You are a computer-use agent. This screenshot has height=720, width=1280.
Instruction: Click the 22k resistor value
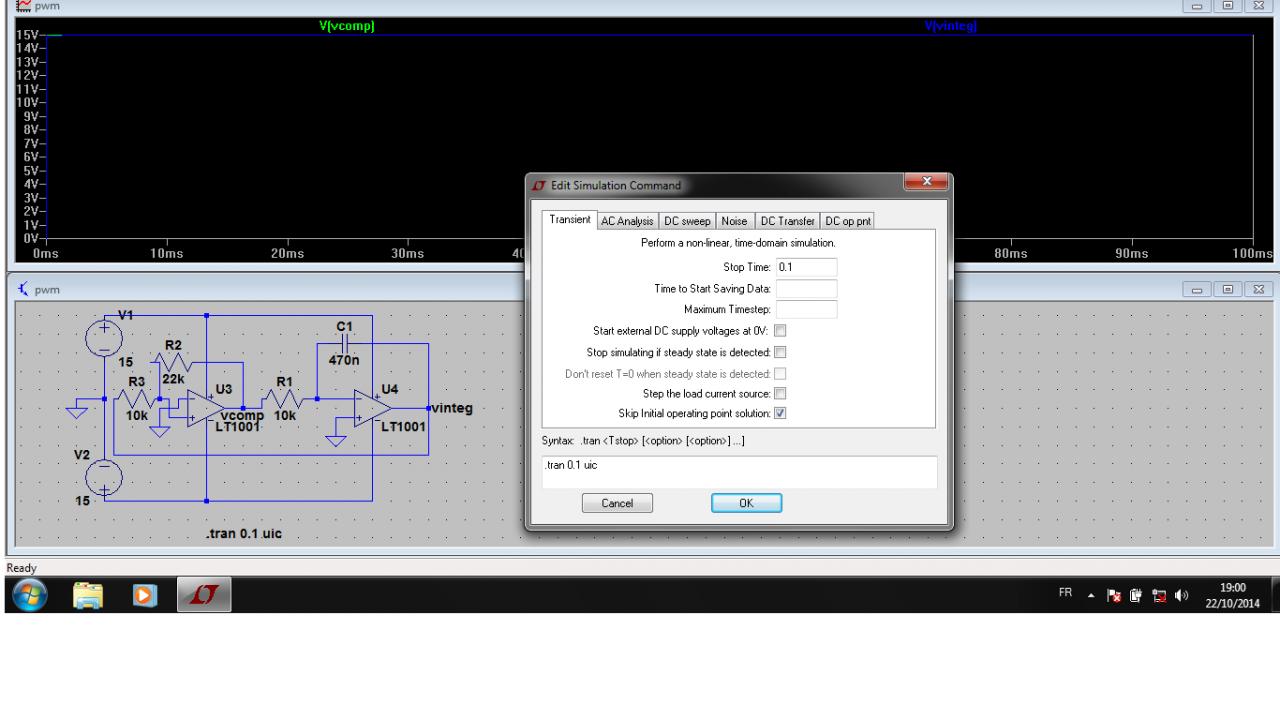174,381
